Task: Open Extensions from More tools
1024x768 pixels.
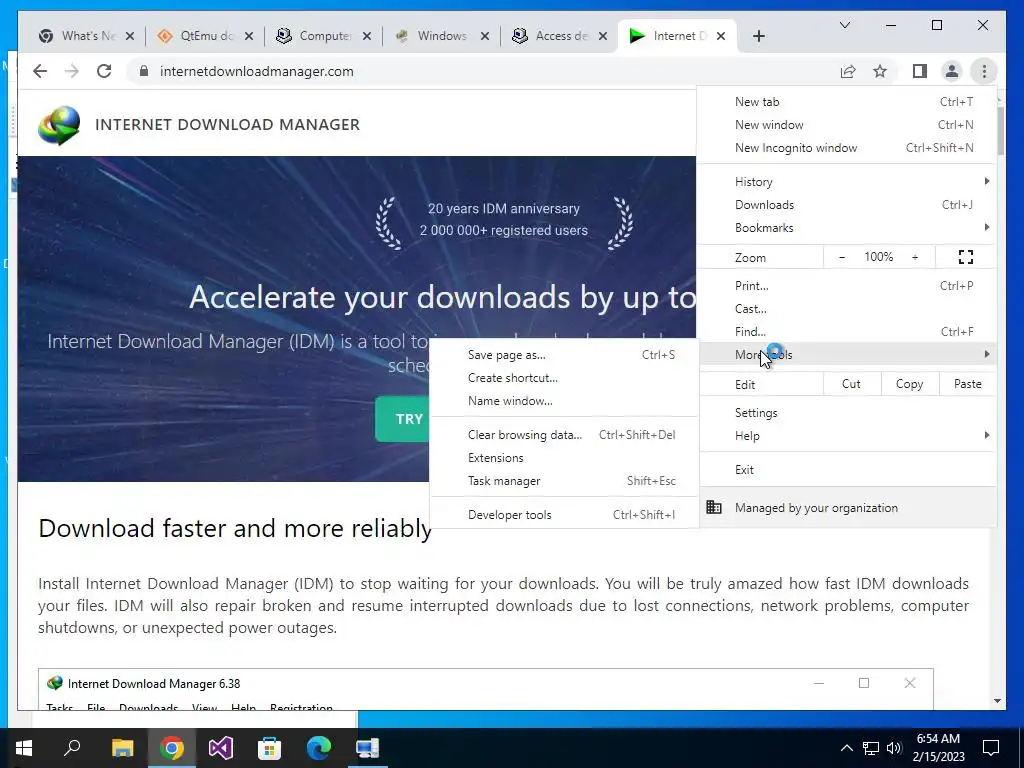Action: (x=564, y=457)
